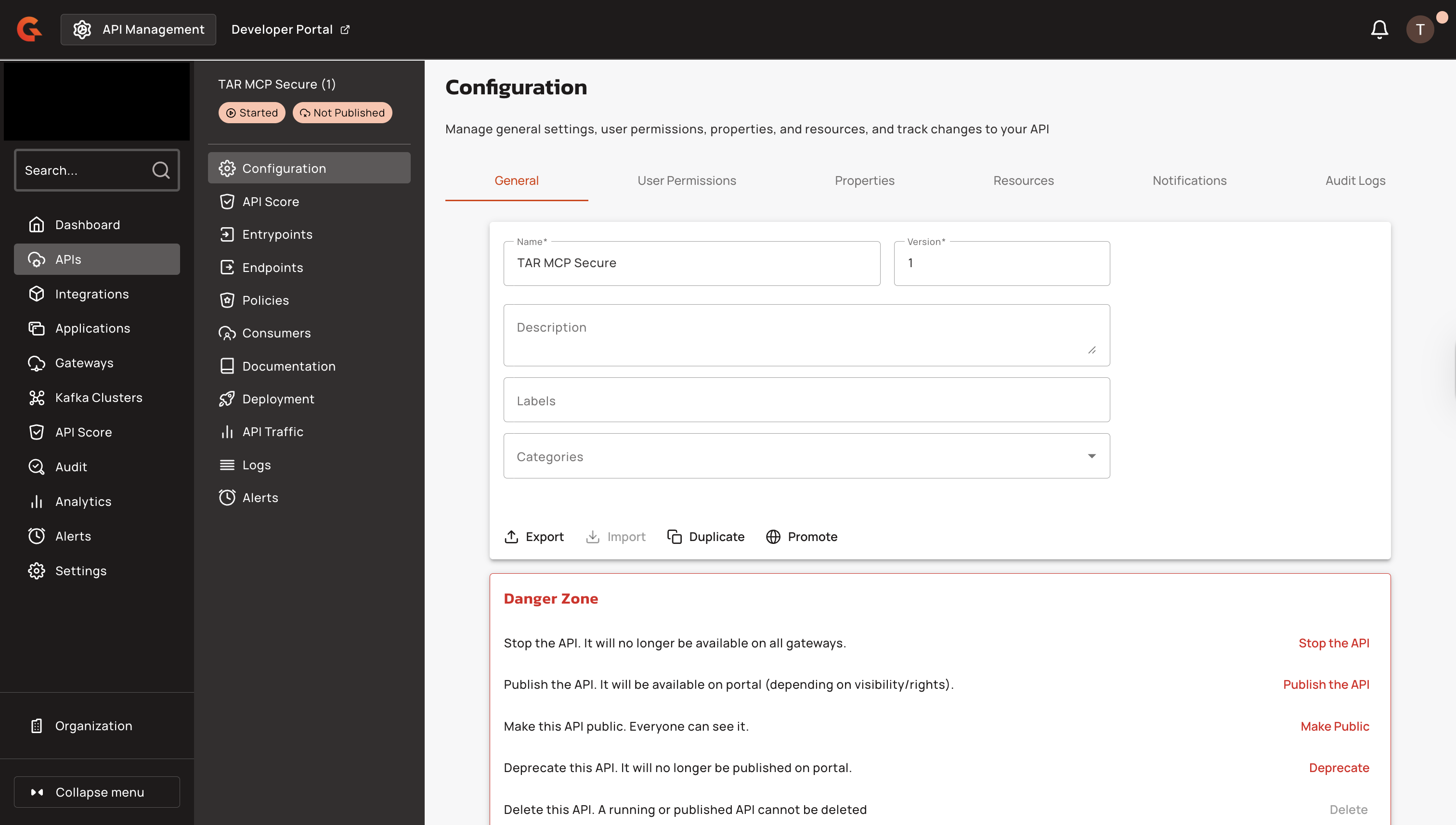
Task: Switch to the Audit Logs tab
Action: point(1354,181)
